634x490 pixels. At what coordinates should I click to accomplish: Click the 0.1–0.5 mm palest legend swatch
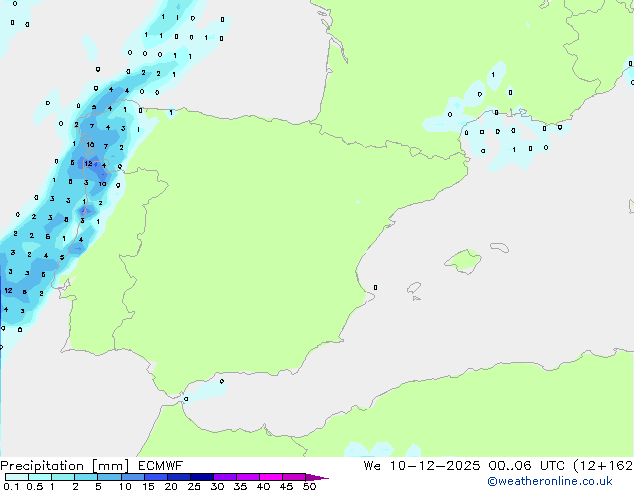pyautogui.click(x=17, y=477)
